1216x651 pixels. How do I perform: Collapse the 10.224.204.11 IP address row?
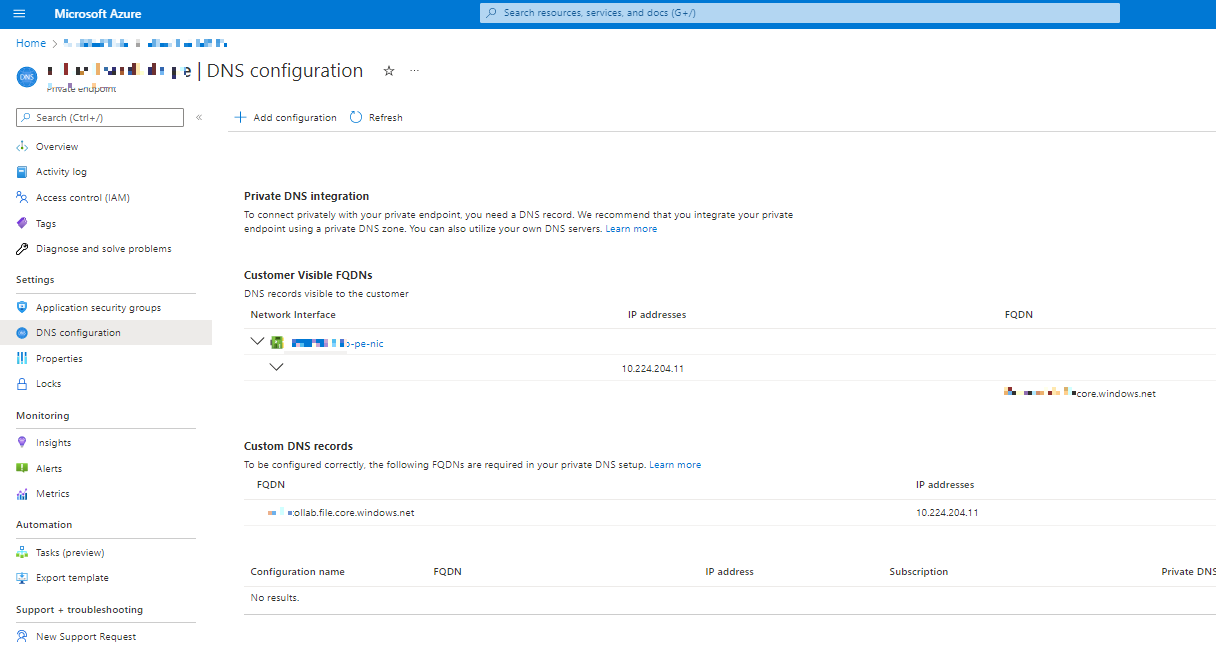click(x=277, y=367)
